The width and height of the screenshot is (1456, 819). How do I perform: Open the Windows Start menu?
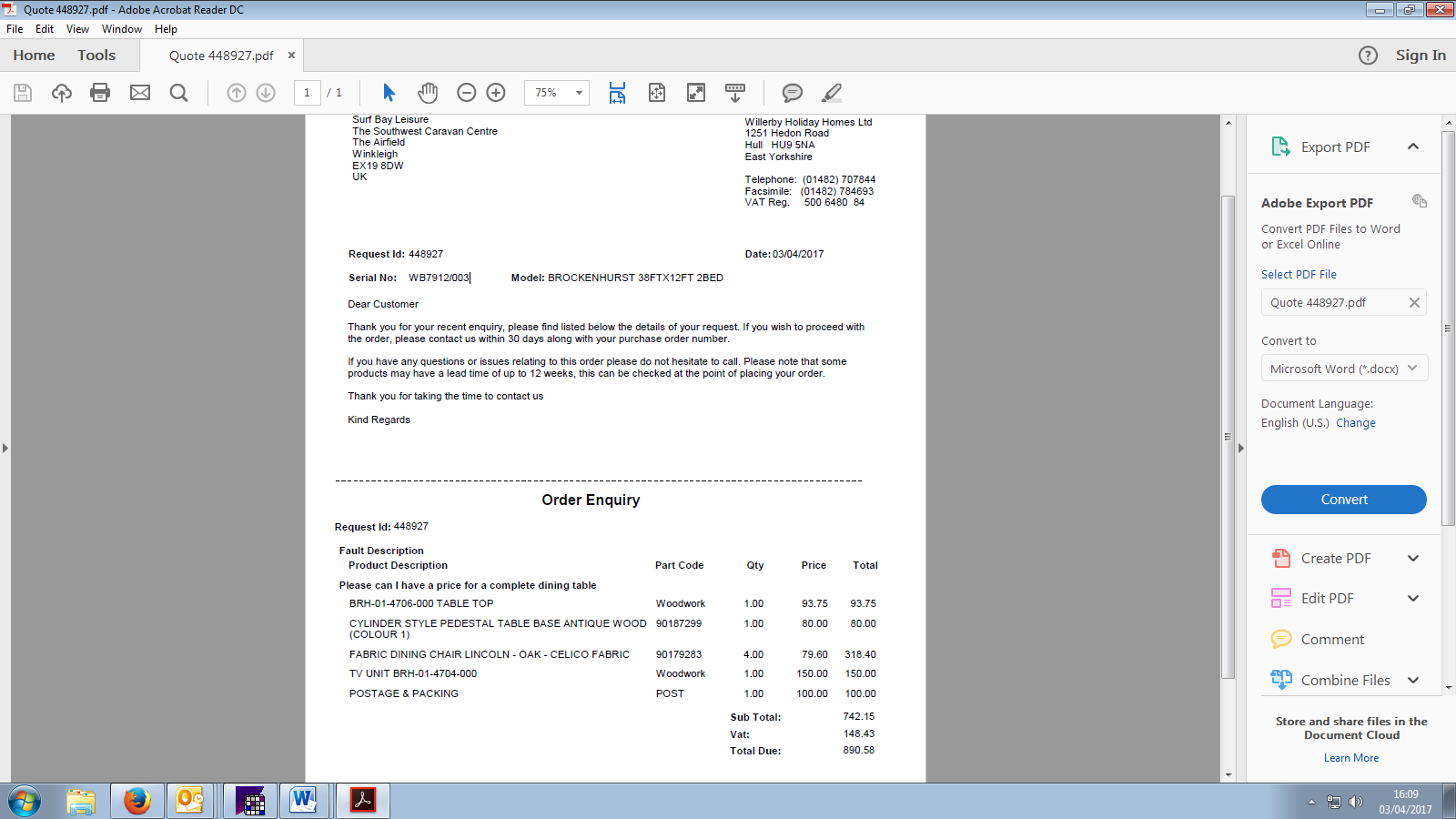click(25, 802)
